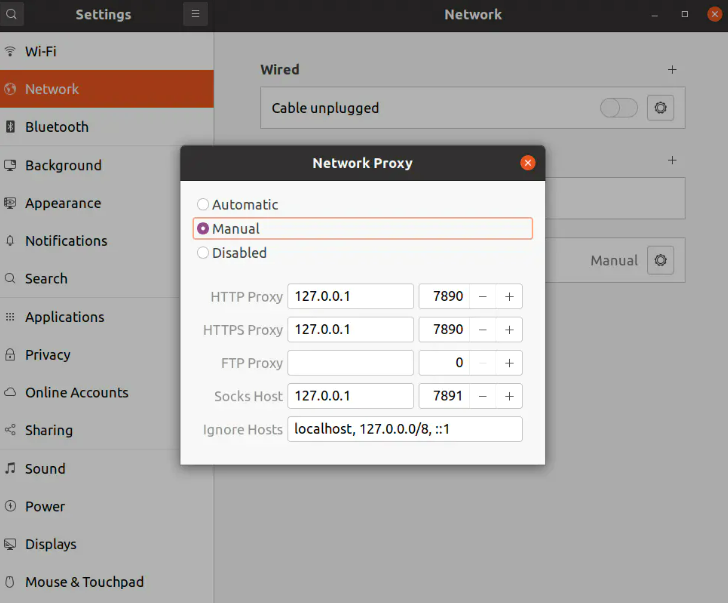728x603 pixels.
Task: Click the Online Accounts cloud icon
Action: (10, 392)
